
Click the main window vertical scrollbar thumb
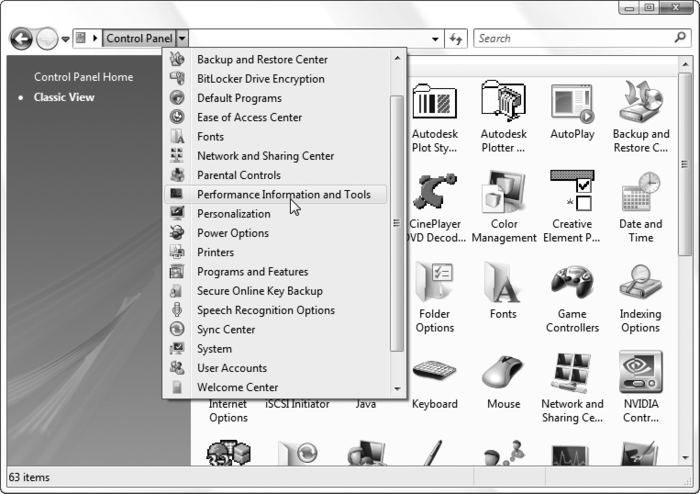point(685,164)
